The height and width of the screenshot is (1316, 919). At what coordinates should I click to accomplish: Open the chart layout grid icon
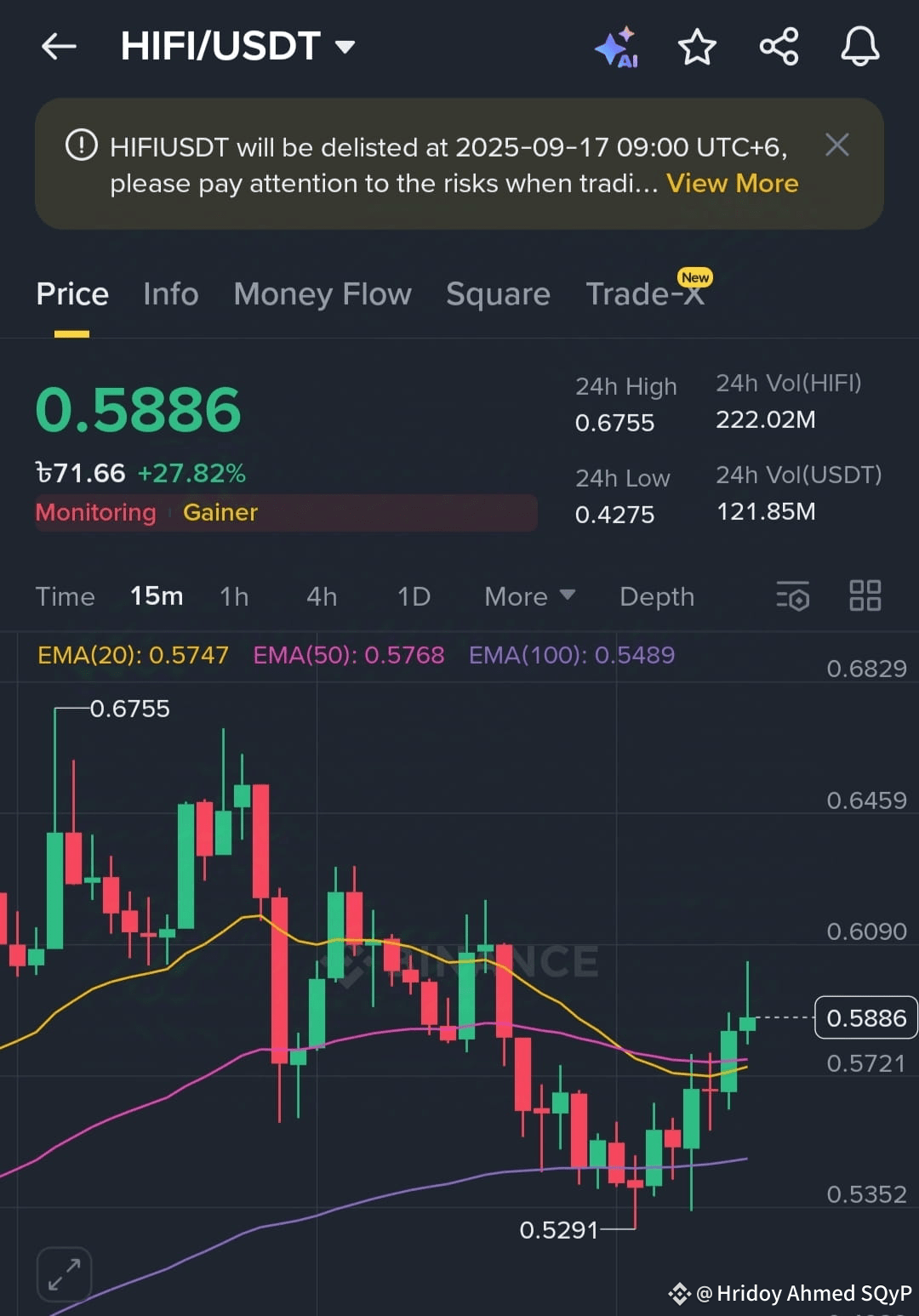click(x=865, y=596)
